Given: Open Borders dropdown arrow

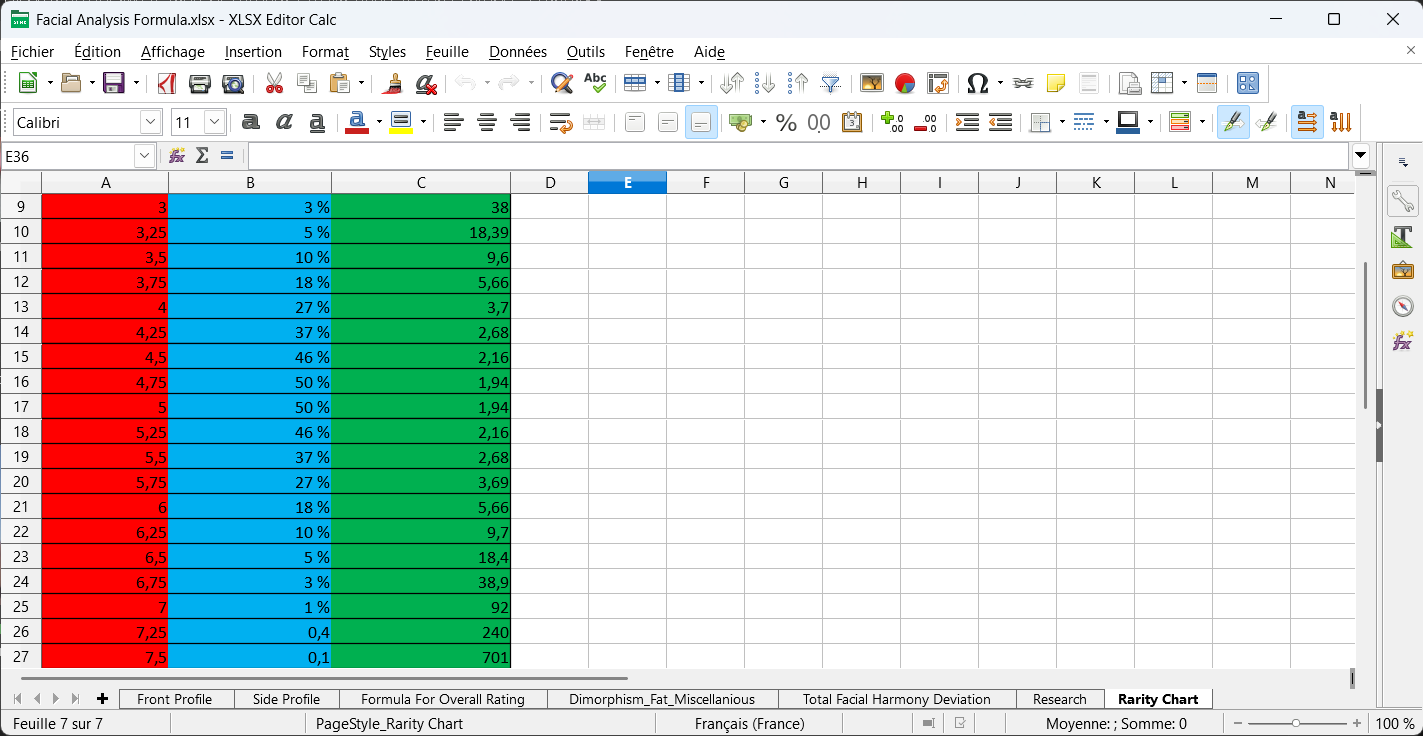Looking at the screenshot, I should [x=1062, y=122].
